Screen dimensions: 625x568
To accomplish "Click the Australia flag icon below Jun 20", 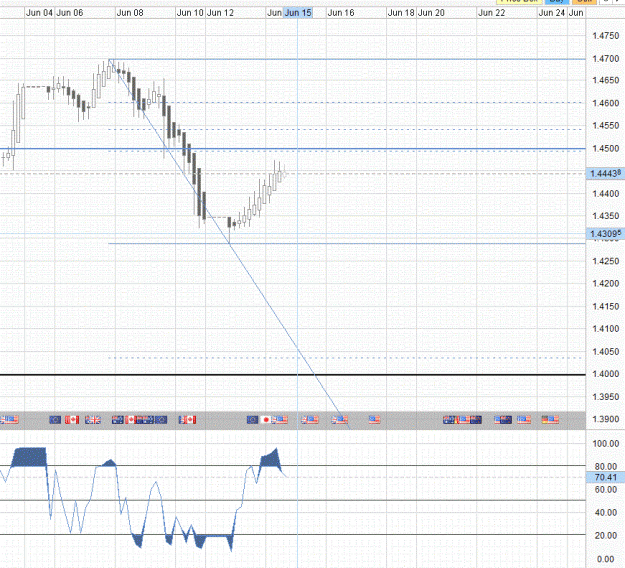I will 449,420.
